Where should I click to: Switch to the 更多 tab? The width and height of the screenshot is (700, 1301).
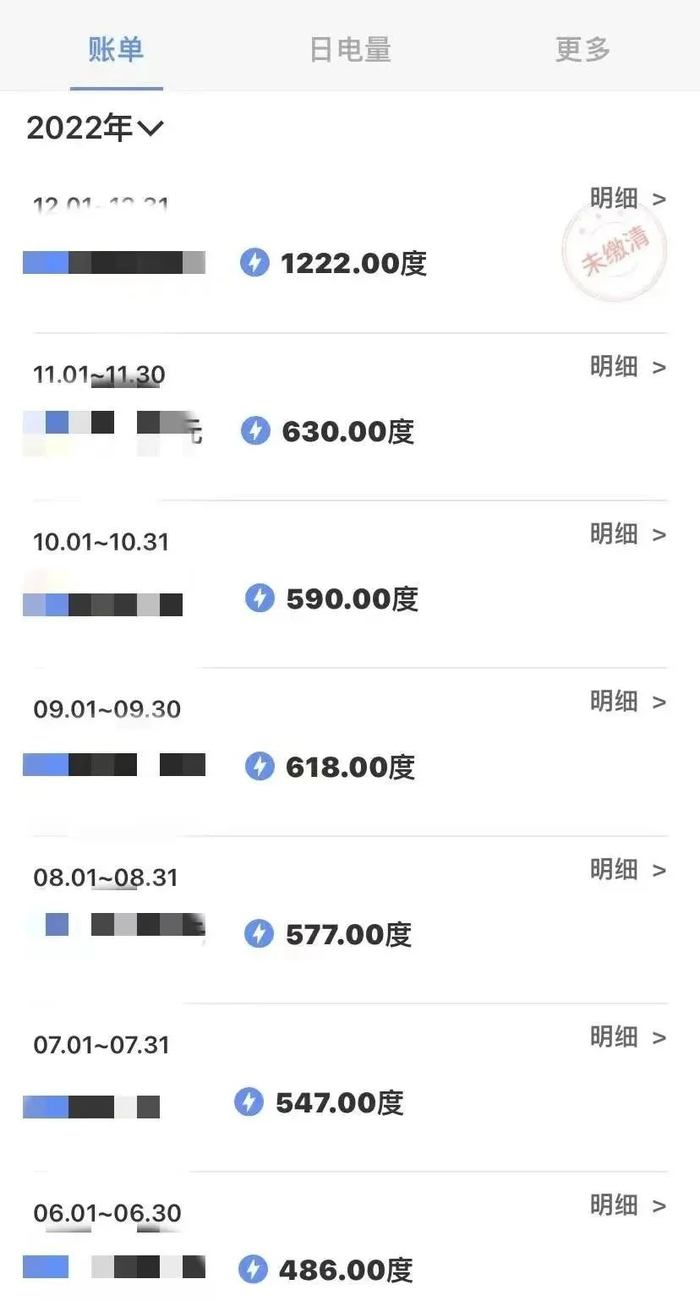coord(582,50)
